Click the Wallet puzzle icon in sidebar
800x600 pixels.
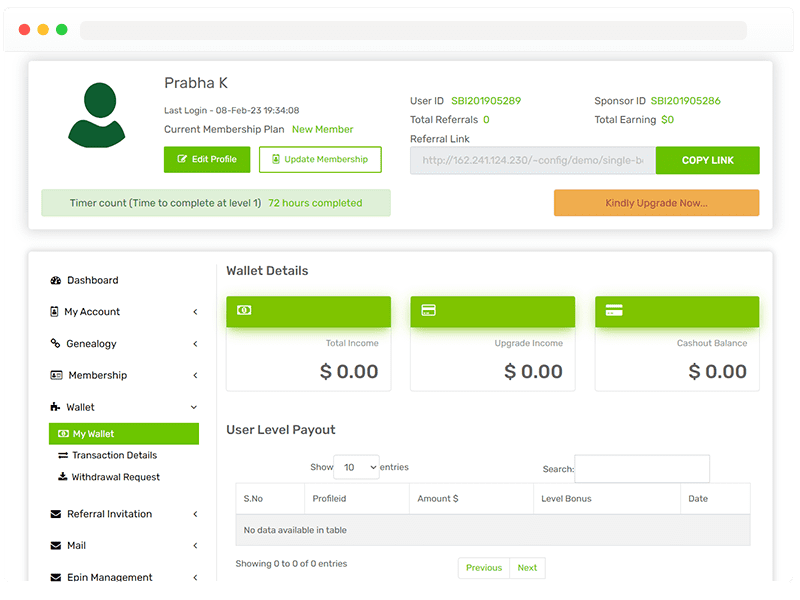click(56, 408)
